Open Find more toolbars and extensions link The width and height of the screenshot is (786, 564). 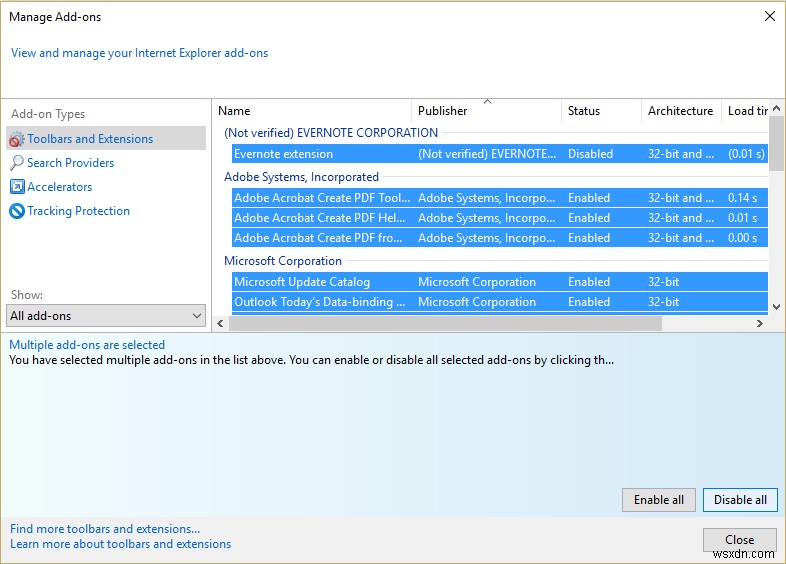tap(105, 529)
